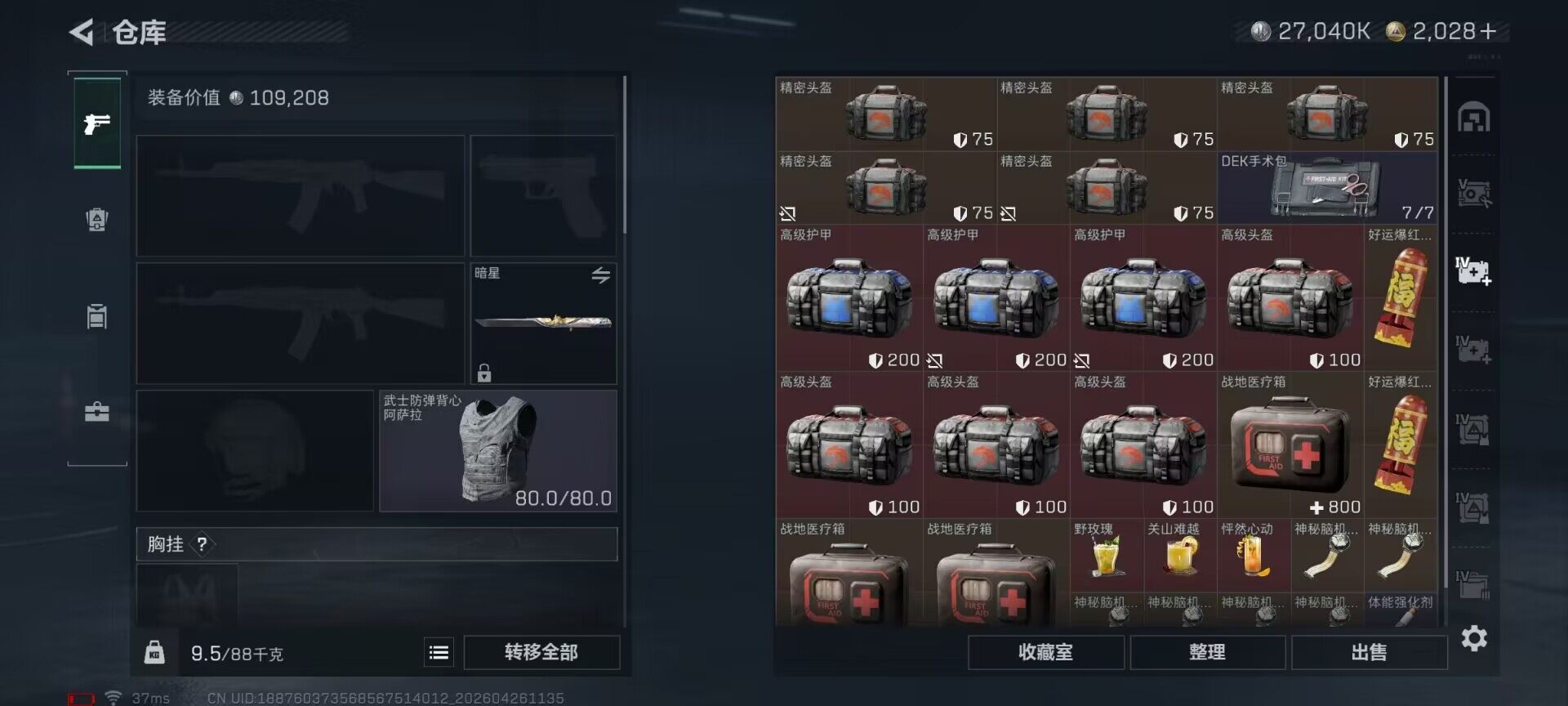Click the lock icon under the 暗星 knife
The height and width of the screenshot is (706, 1568).
[484, 373]
